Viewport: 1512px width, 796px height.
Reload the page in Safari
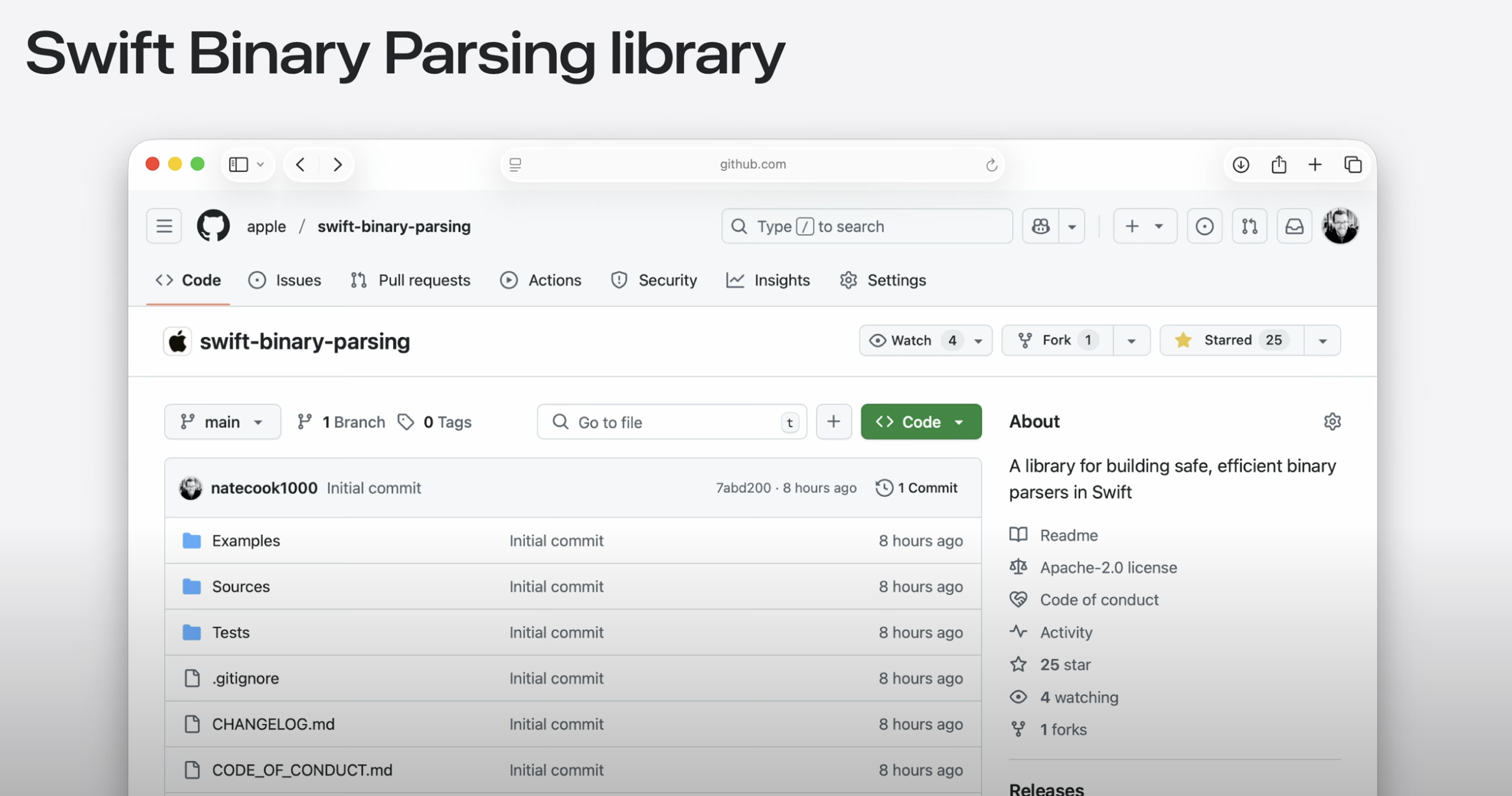pyautogui.click(x=991, y=165)
